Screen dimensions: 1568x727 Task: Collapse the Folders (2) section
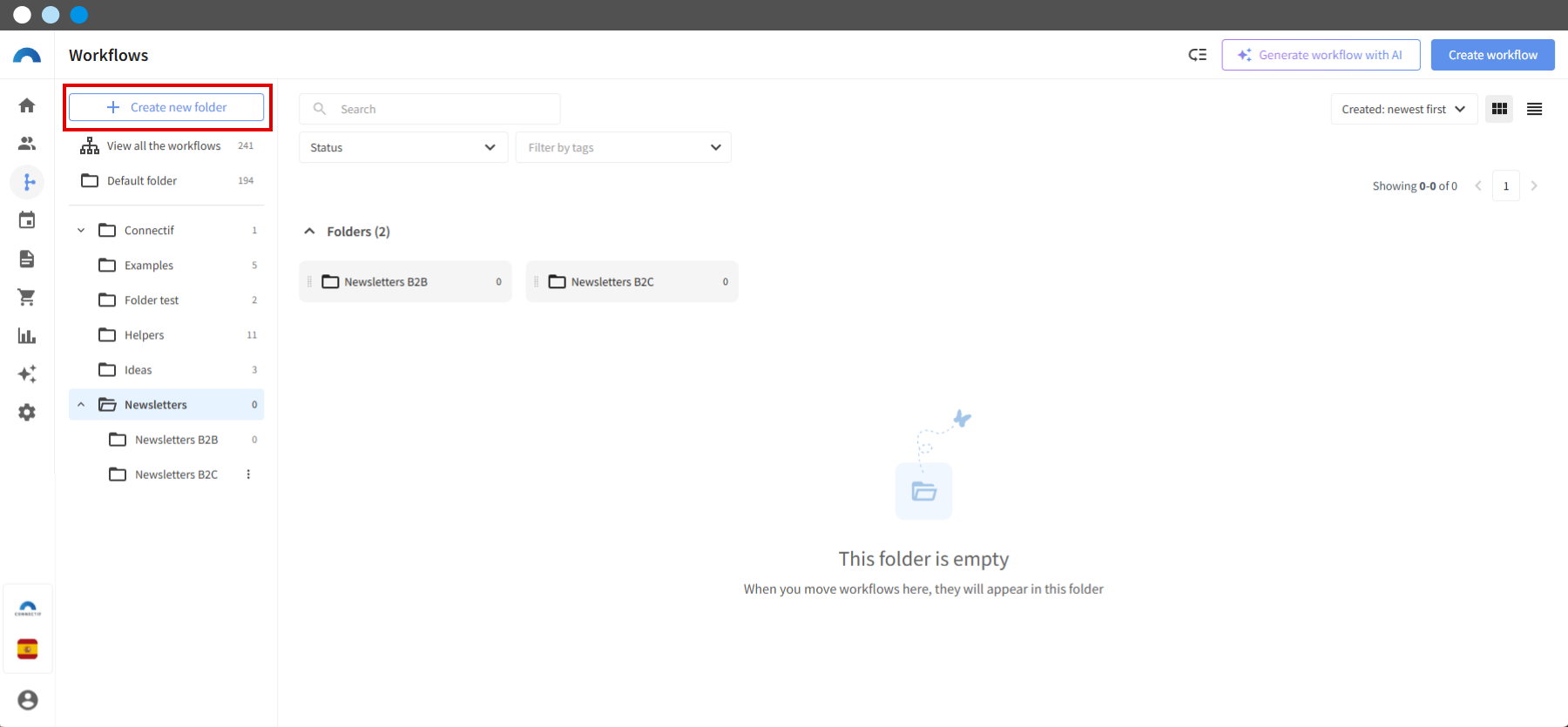click(309, 232)
